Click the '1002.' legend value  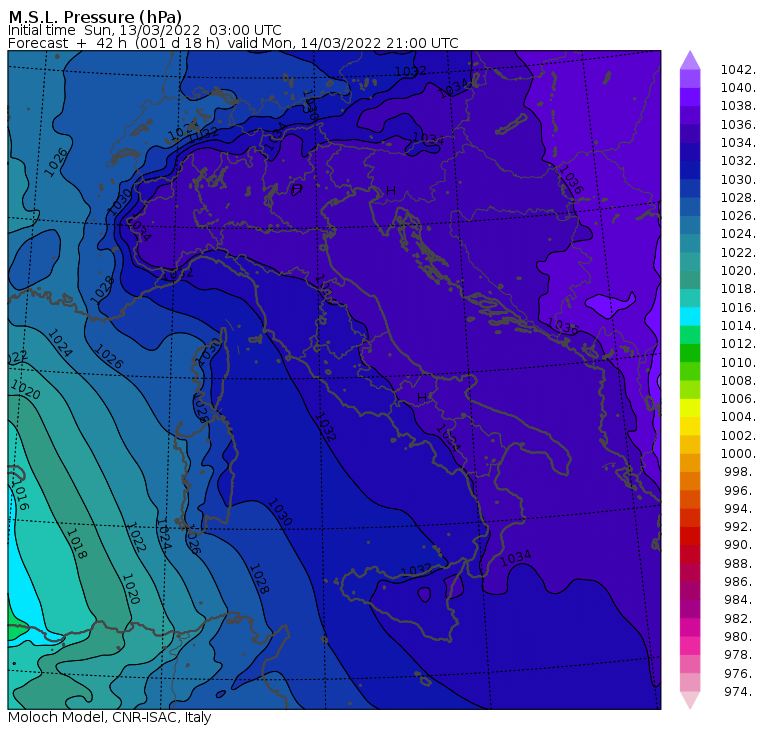[738, 435]
